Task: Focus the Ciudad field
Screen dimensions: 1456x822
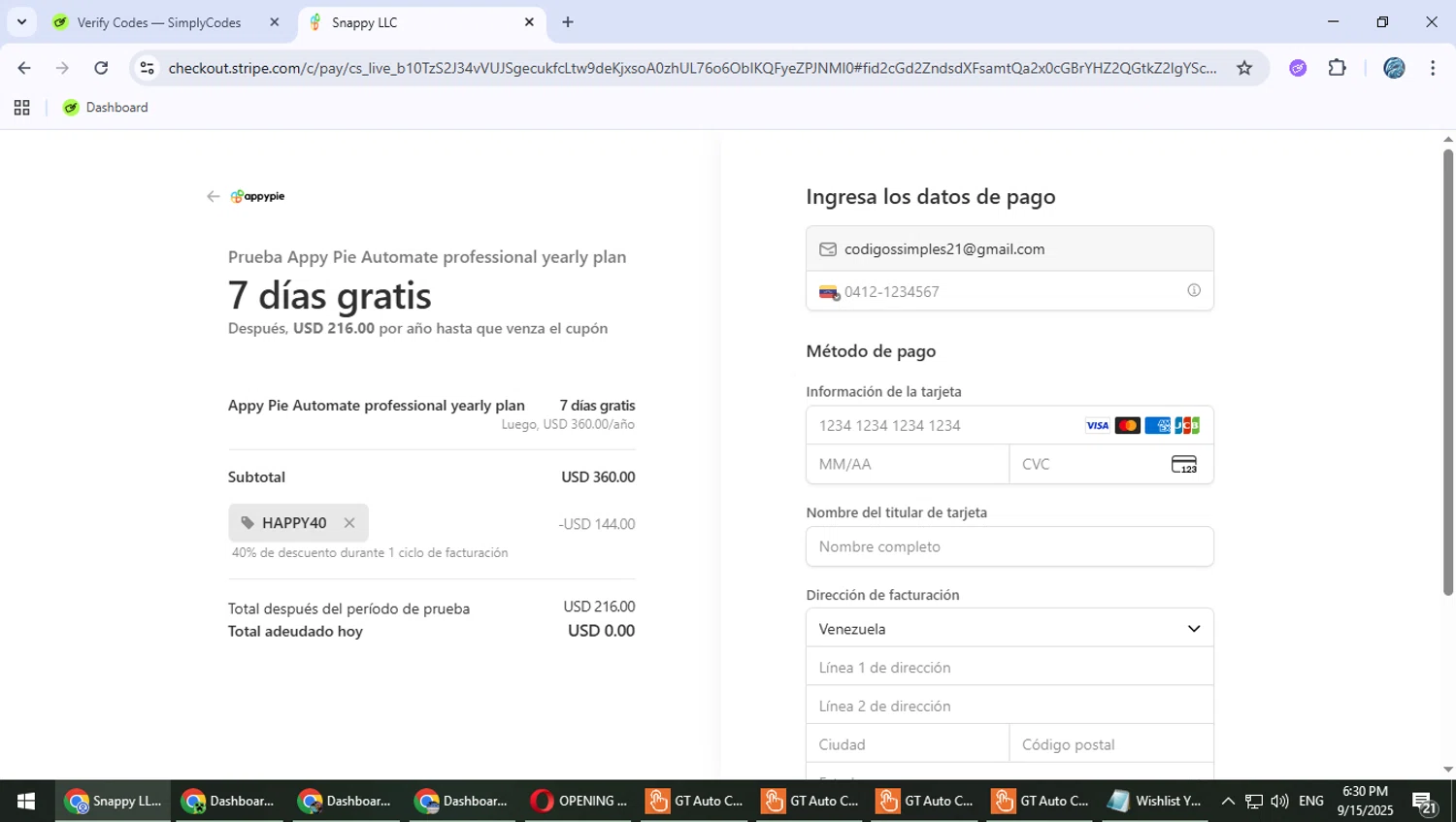Action: 908,744
